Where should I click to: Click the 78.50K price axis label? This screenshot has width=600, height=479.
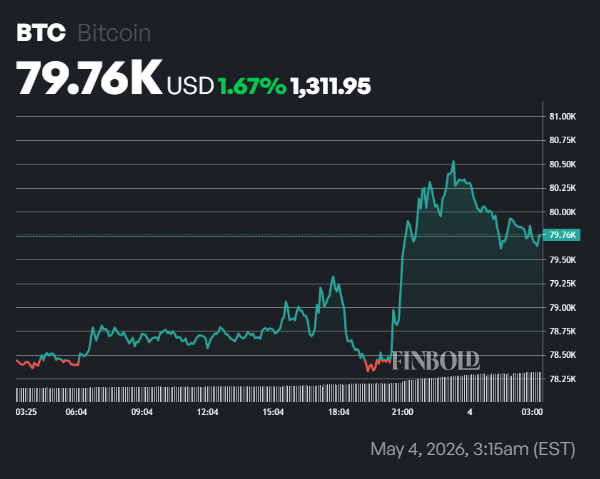click(x=562, y=355)
